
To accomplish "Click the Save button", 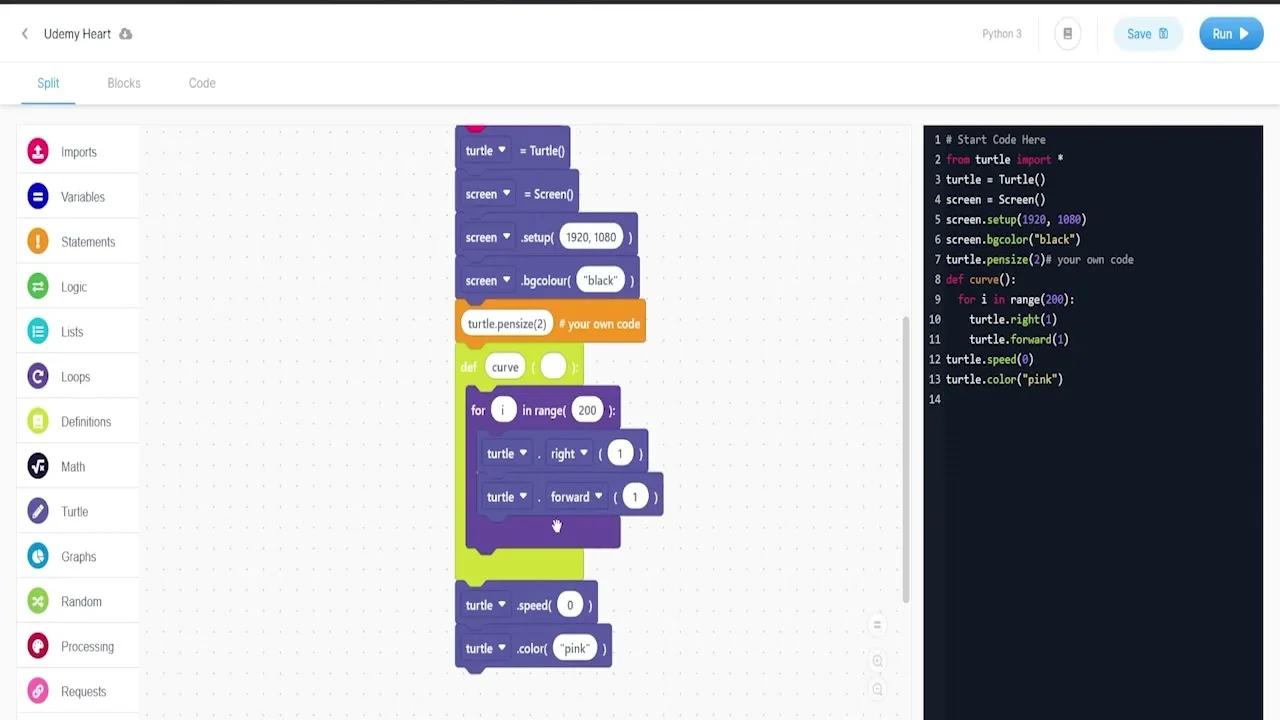I will (1147, 34).
